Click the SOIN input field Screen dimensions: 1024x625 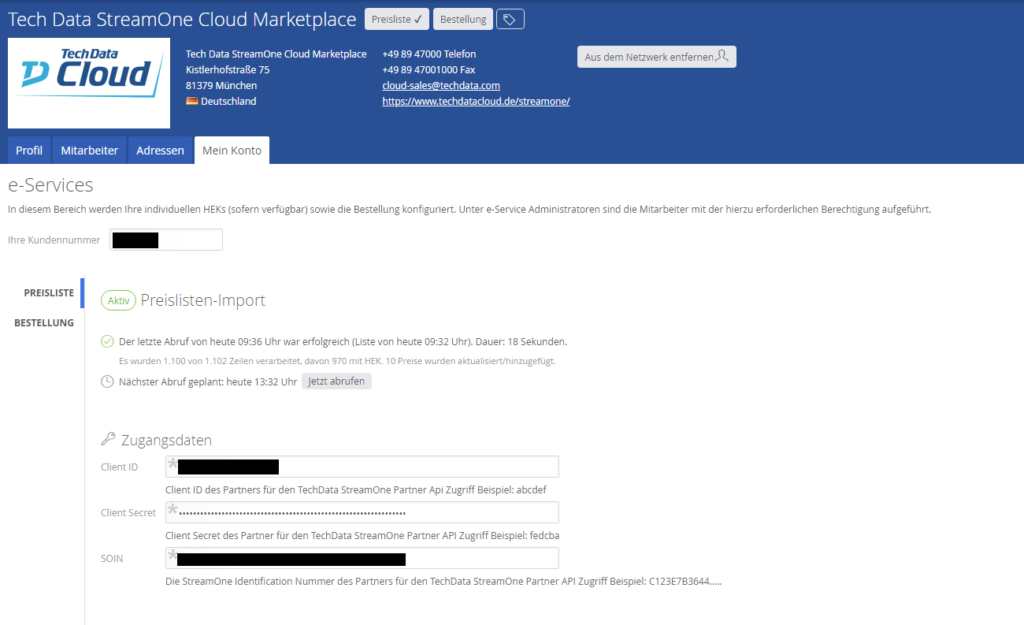coord(362,558)
